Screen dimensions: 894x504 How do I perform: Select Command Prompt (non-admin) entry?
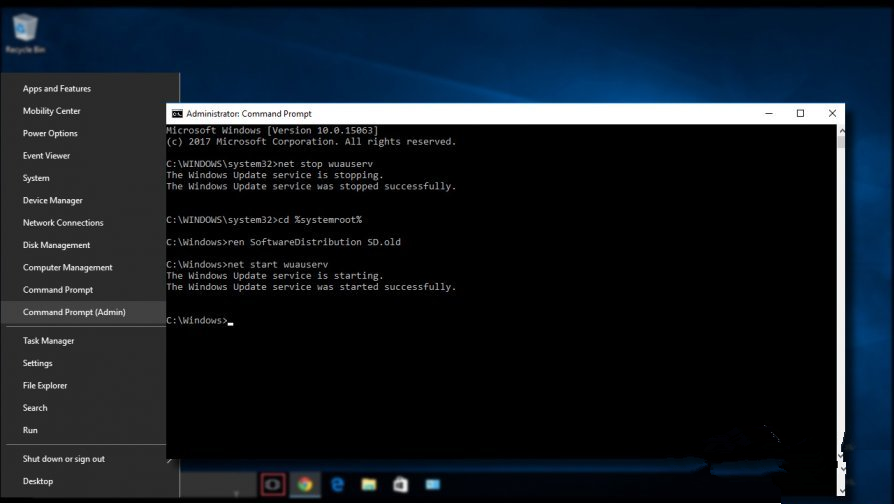coord(58,290)
